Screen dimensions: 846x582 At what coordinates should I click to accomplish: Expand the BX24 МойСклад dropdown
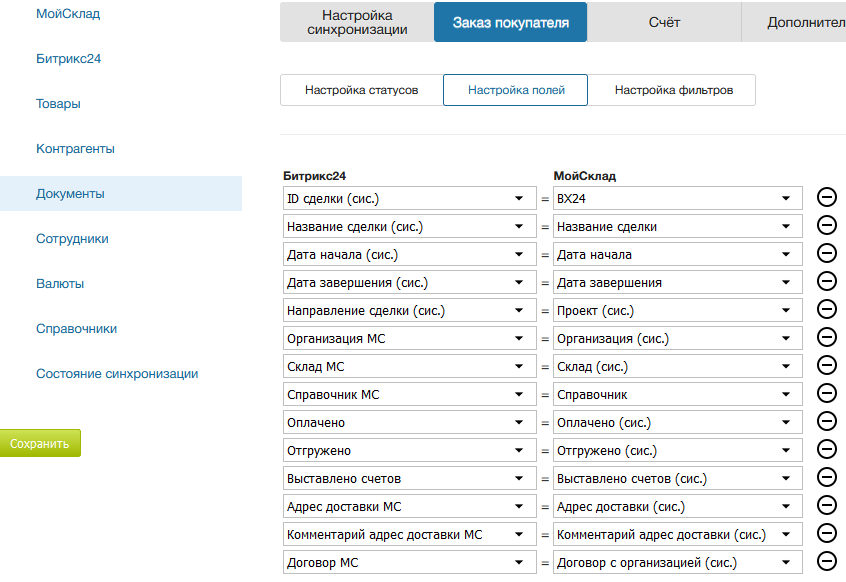(x=678, y=198)
